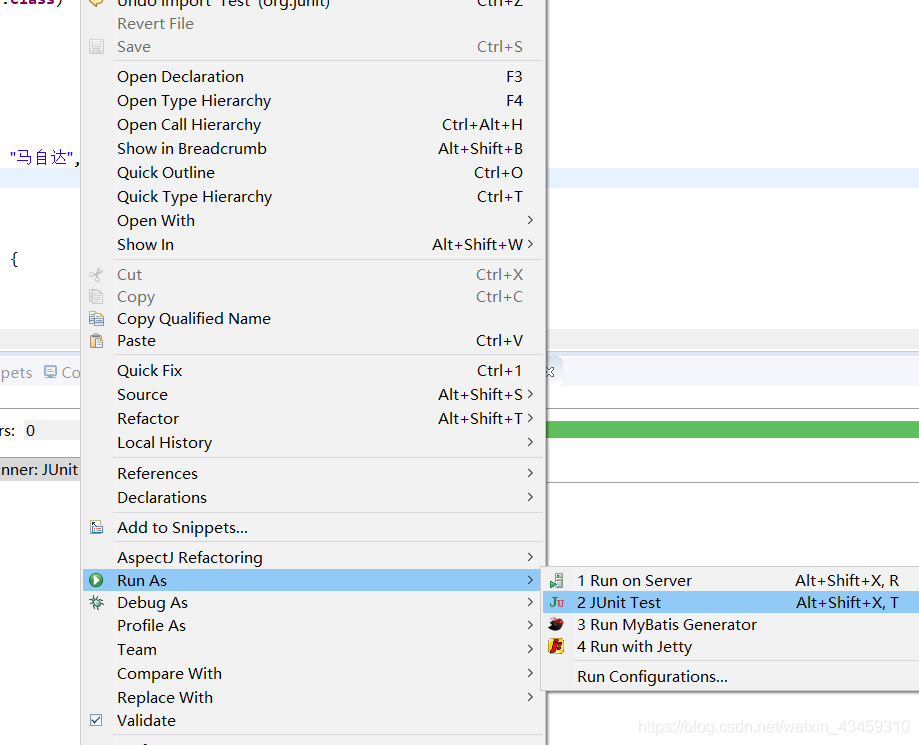Click the Add to Snippets icon
The image size is (919, 745).
96,528
